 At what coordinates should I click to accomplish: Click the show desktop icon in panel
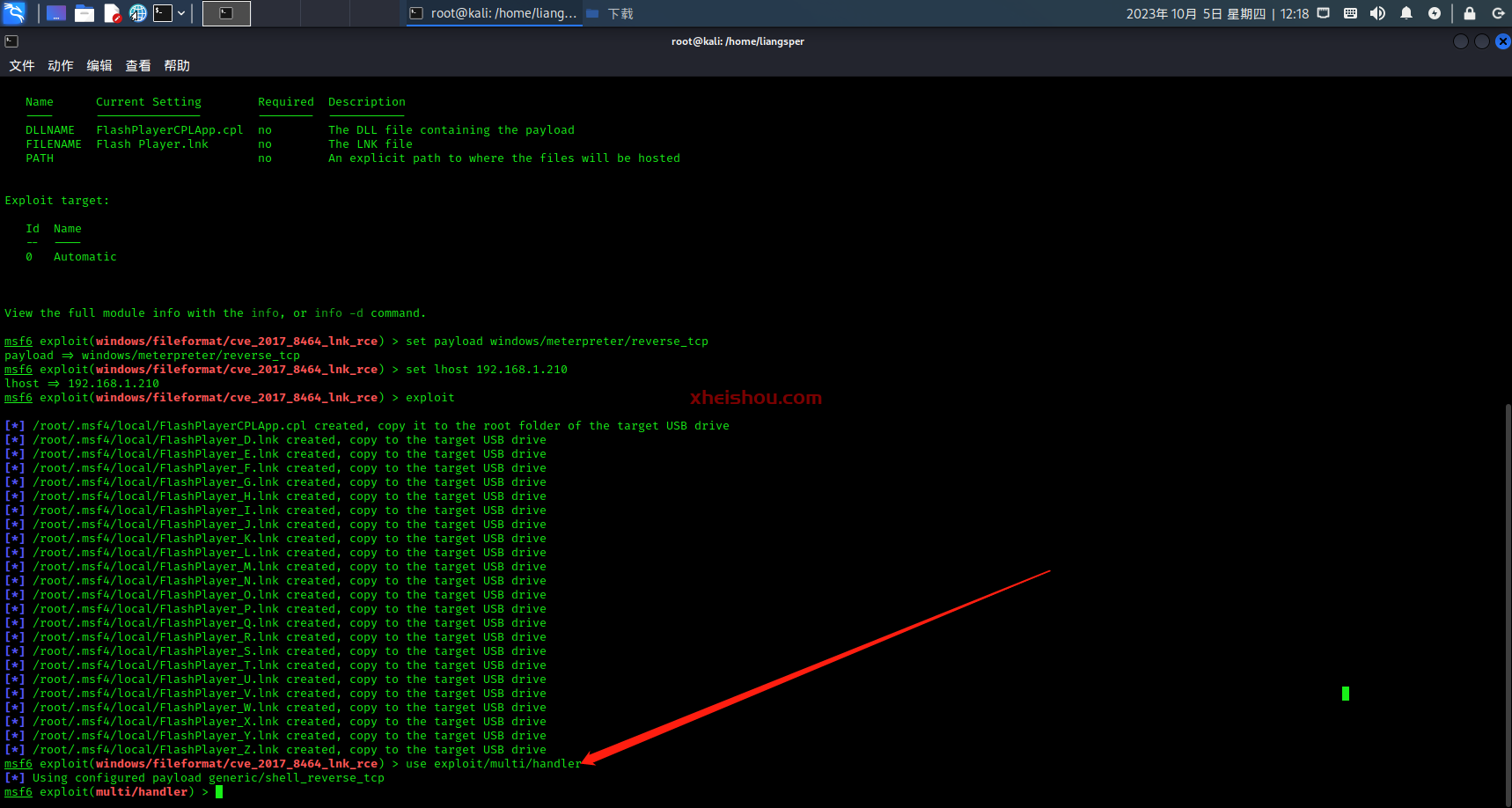point(56,13)
